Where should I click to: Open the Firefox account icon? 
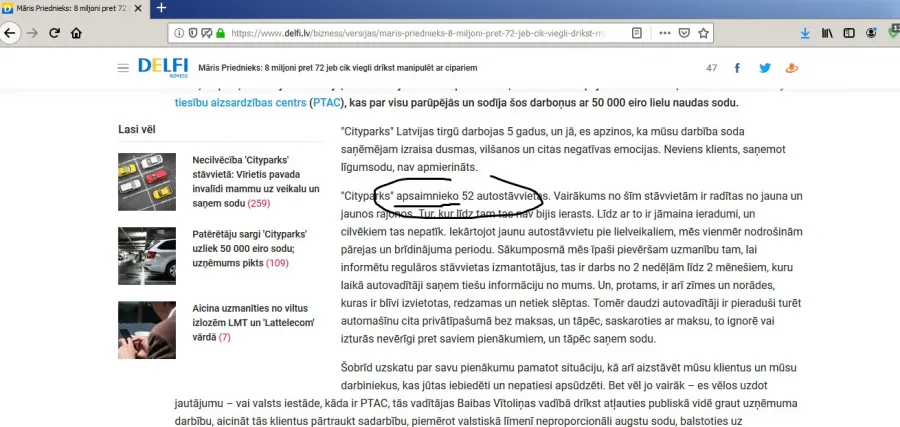871,33
